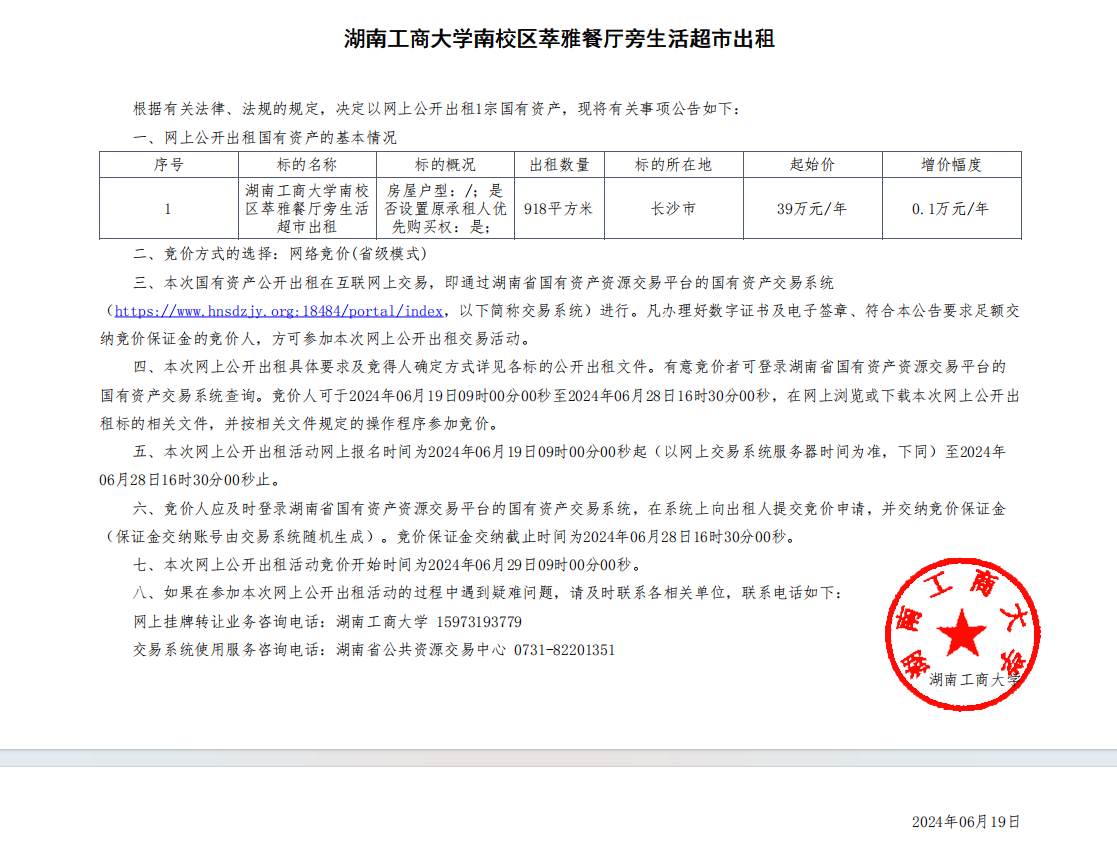Select the 标的名称 column header
The height and width of the screenshot is (842, 1117).
pos(307,165)
